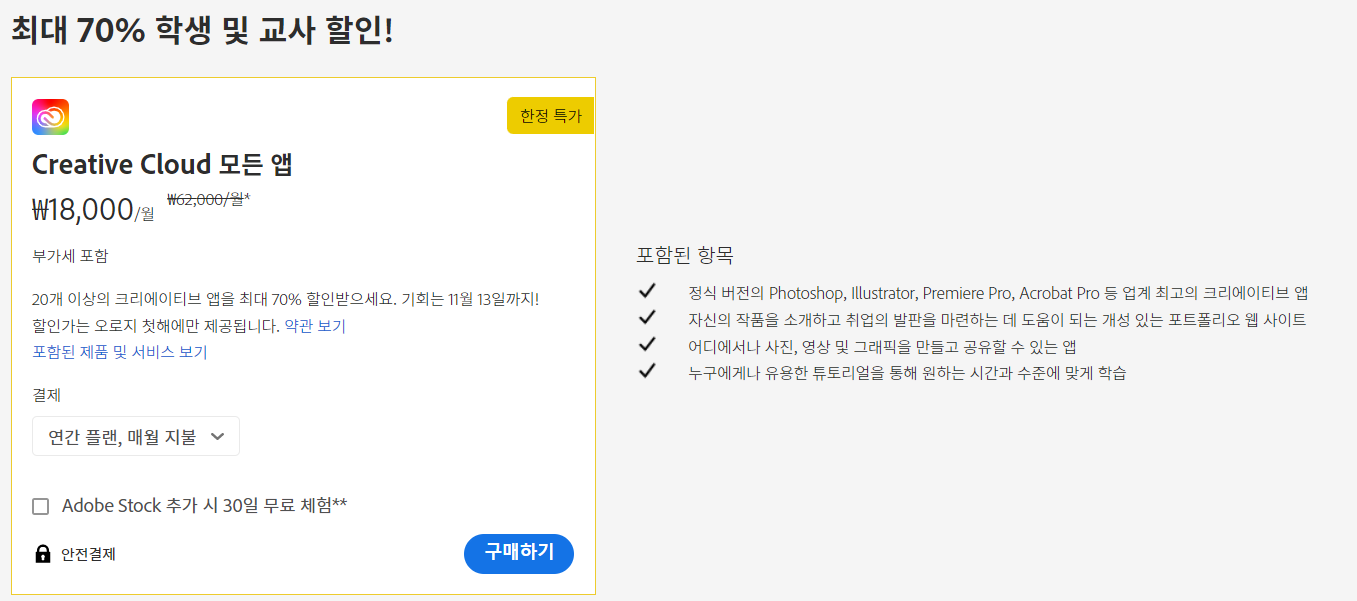
Task: Click the chevron arrow in payment plan dropdown
Action: 219,437
